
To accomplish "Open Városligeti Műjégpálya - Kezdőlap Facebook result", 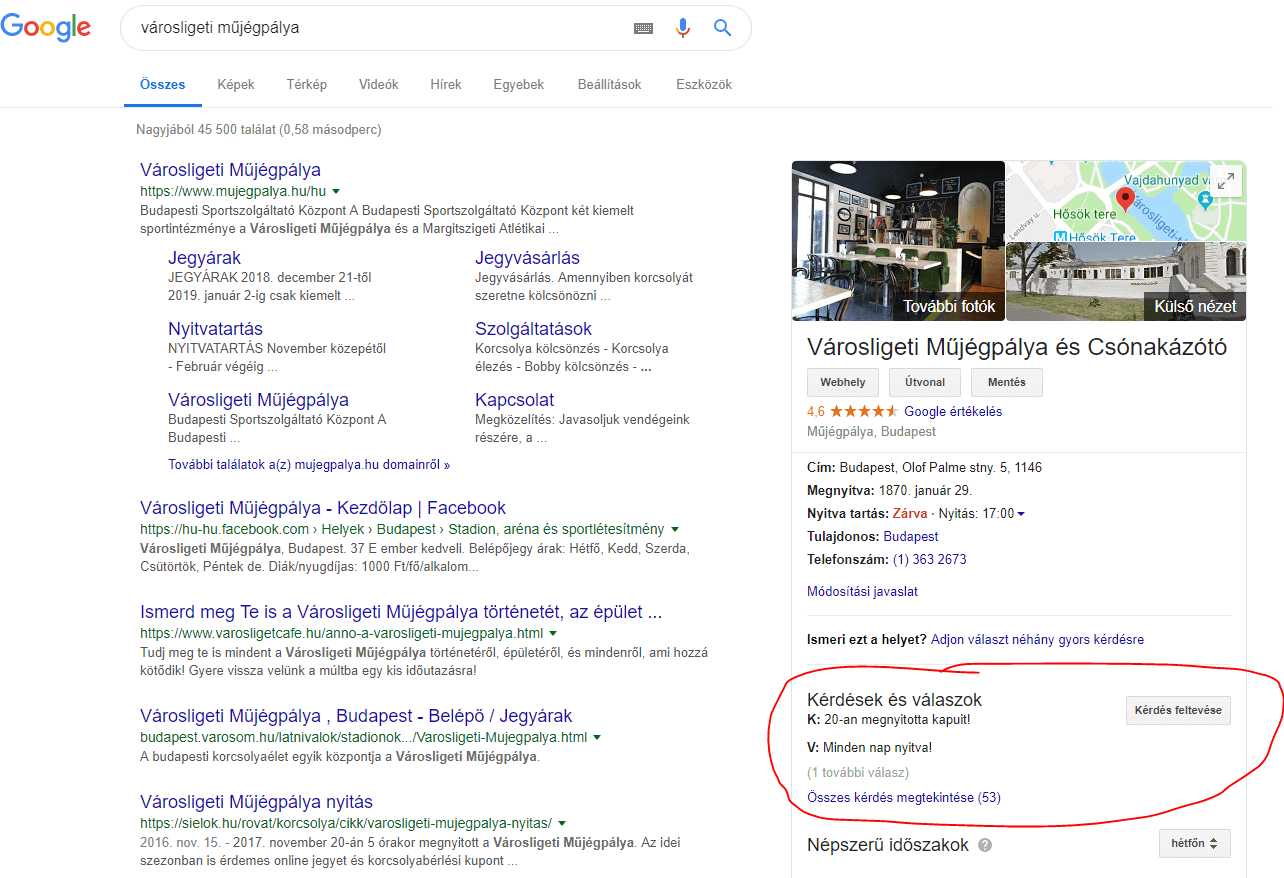I will (x=323, y=508).
